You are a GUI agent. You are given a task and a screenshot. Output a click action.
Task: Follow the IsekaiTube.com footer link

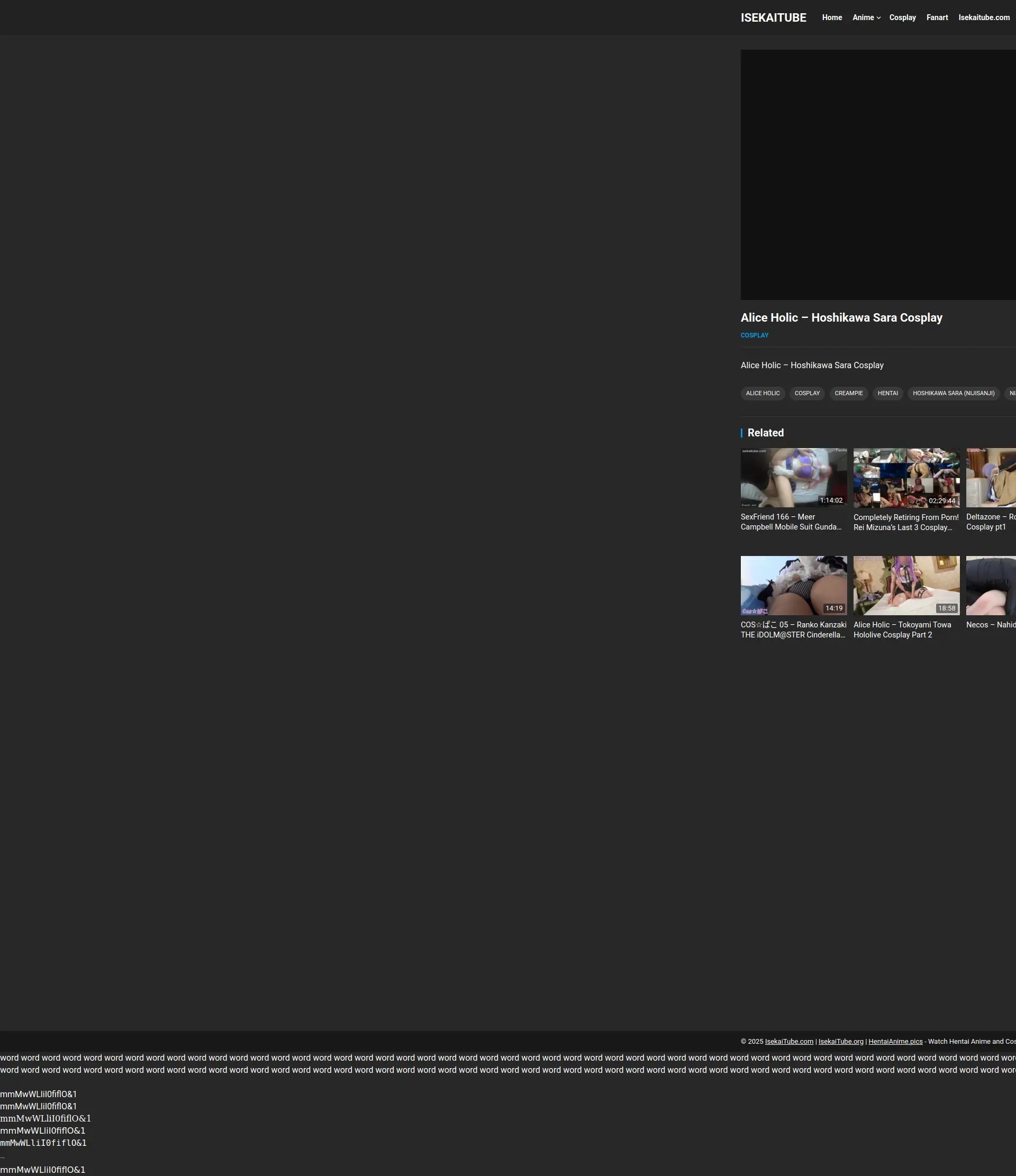788,1042
